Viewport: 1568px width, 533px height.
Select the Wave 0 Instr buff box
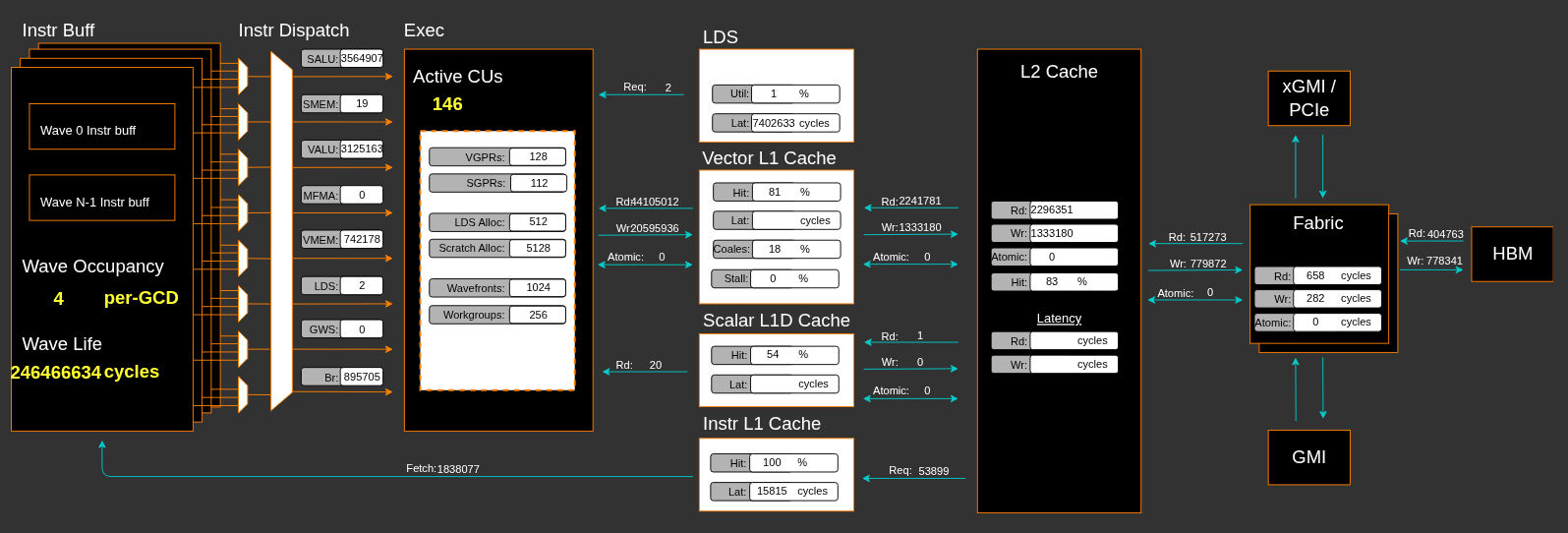pos(102,127)
